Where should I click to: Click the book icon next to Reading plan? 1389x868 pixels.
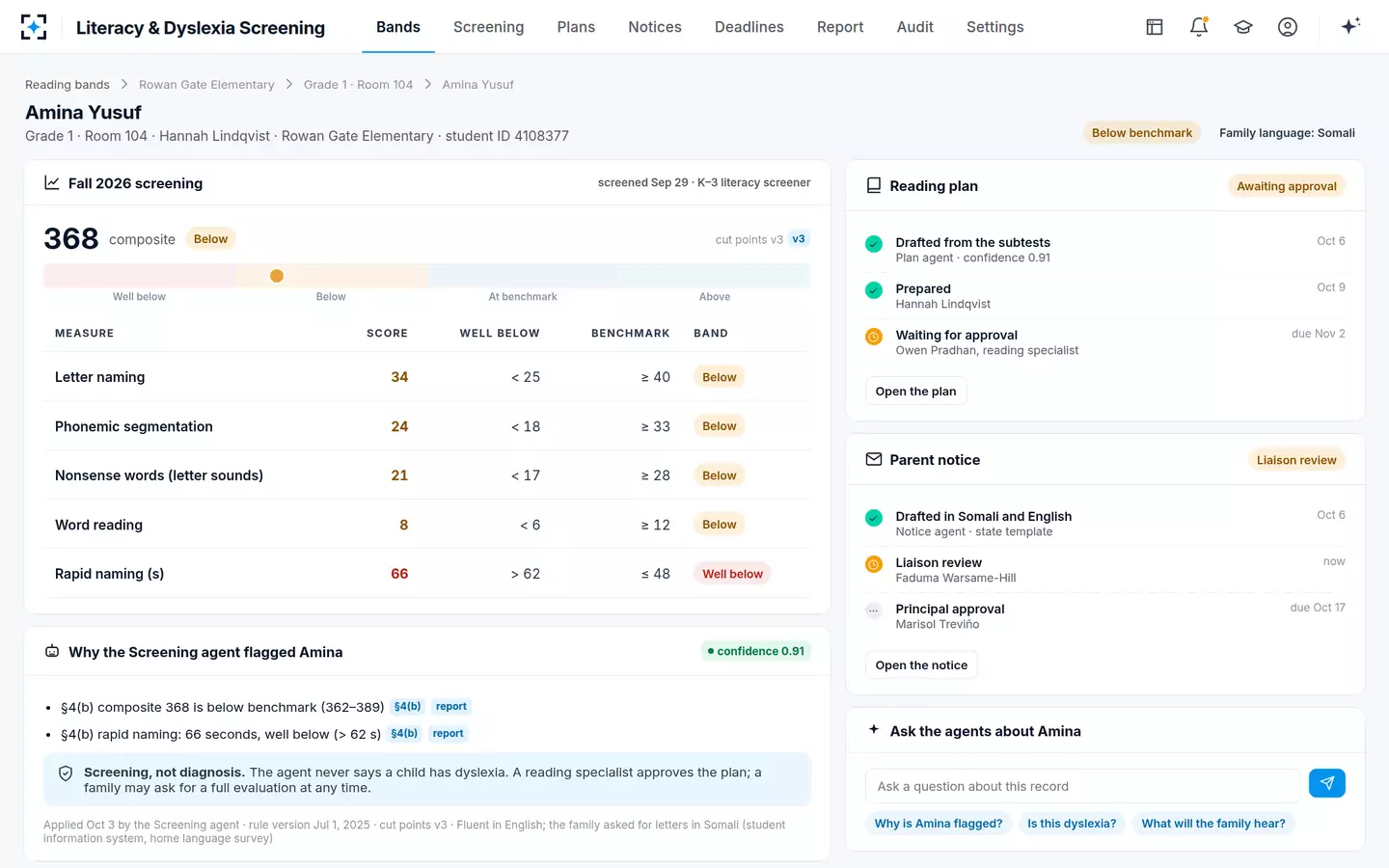click(x=874, y=185)
